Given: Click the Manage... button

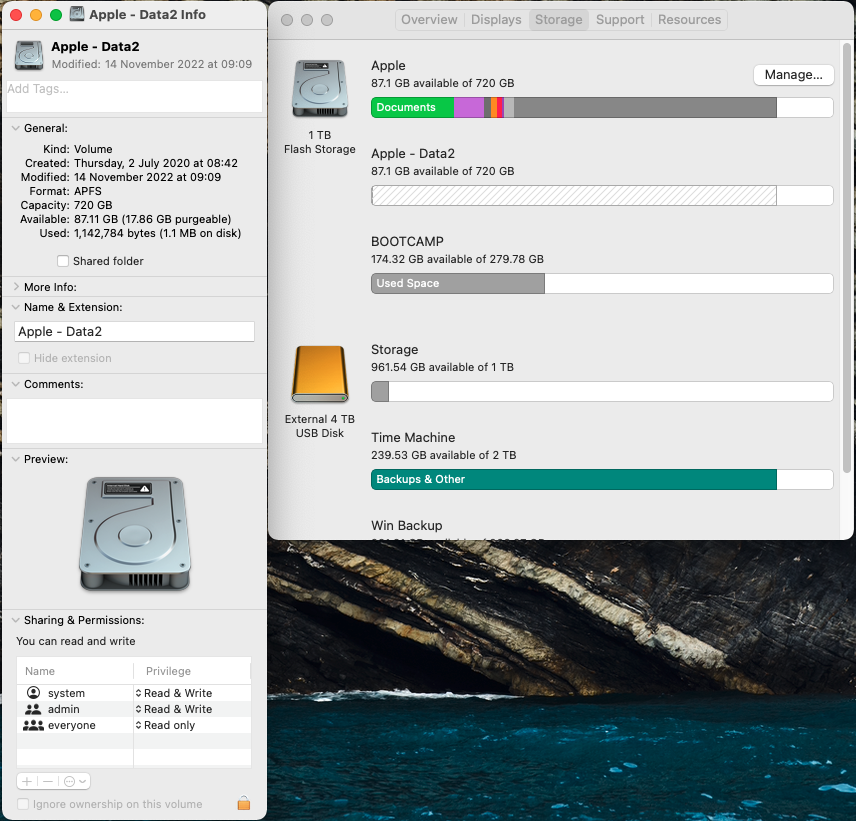Looking at the screenshot, I should (793, 75).
